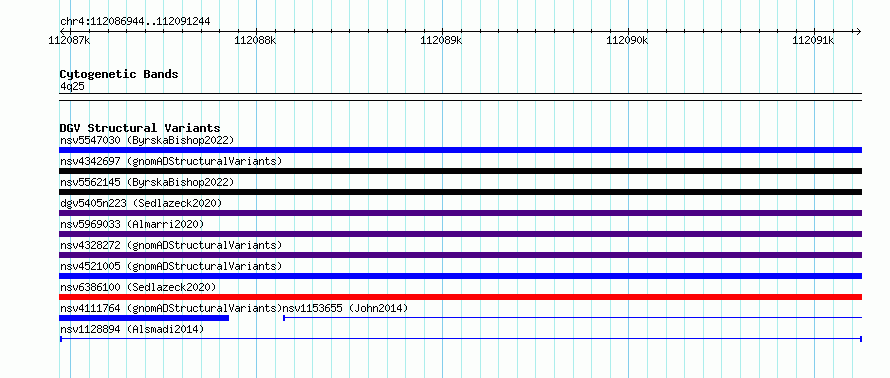The image size is (890, 378).
Task: Open nsv5562145 (ByrskaBishop2022) variant label
Action: (146, 182)
